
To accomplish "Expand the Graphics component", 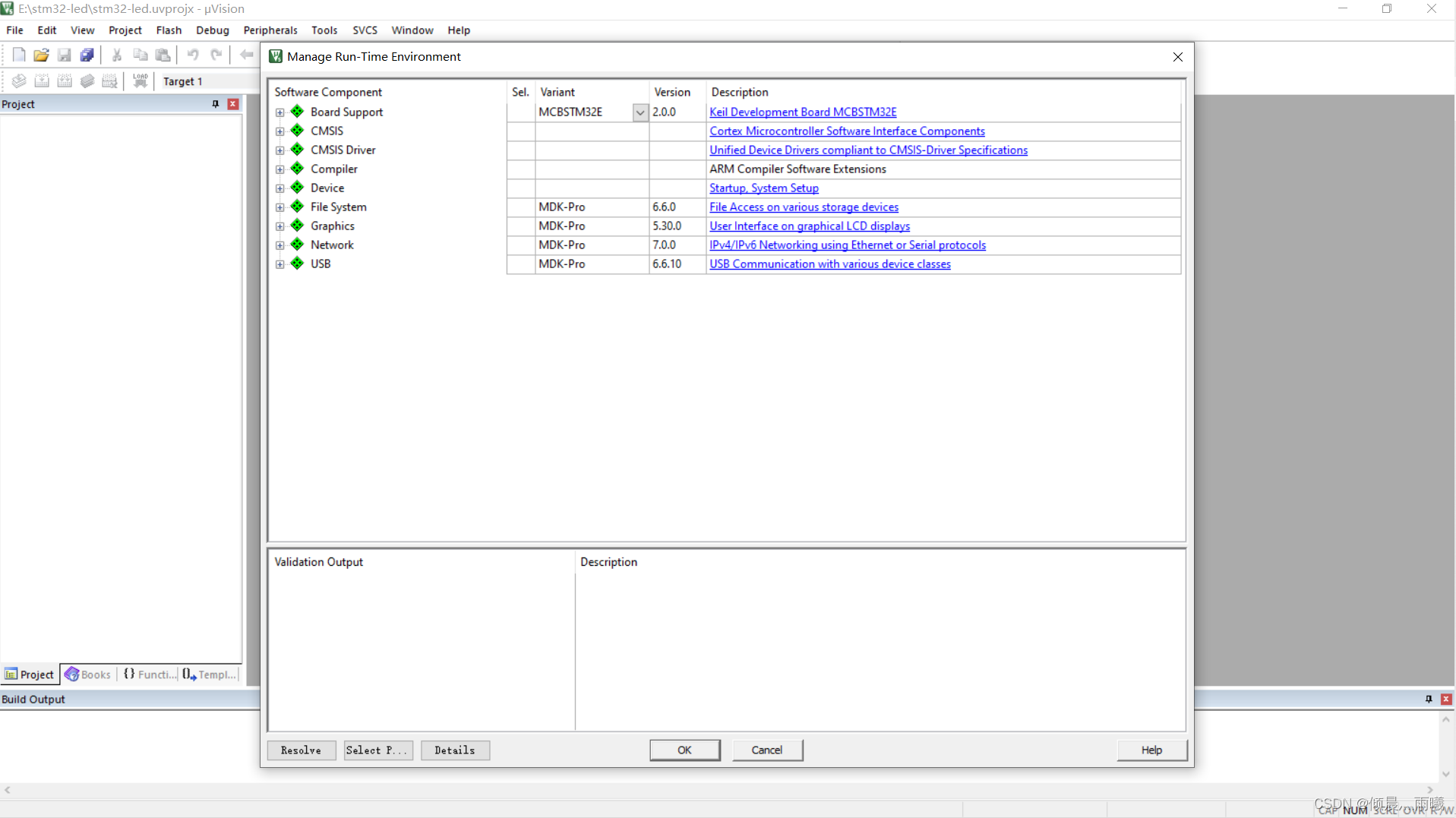I will click(x=280, y=226).
